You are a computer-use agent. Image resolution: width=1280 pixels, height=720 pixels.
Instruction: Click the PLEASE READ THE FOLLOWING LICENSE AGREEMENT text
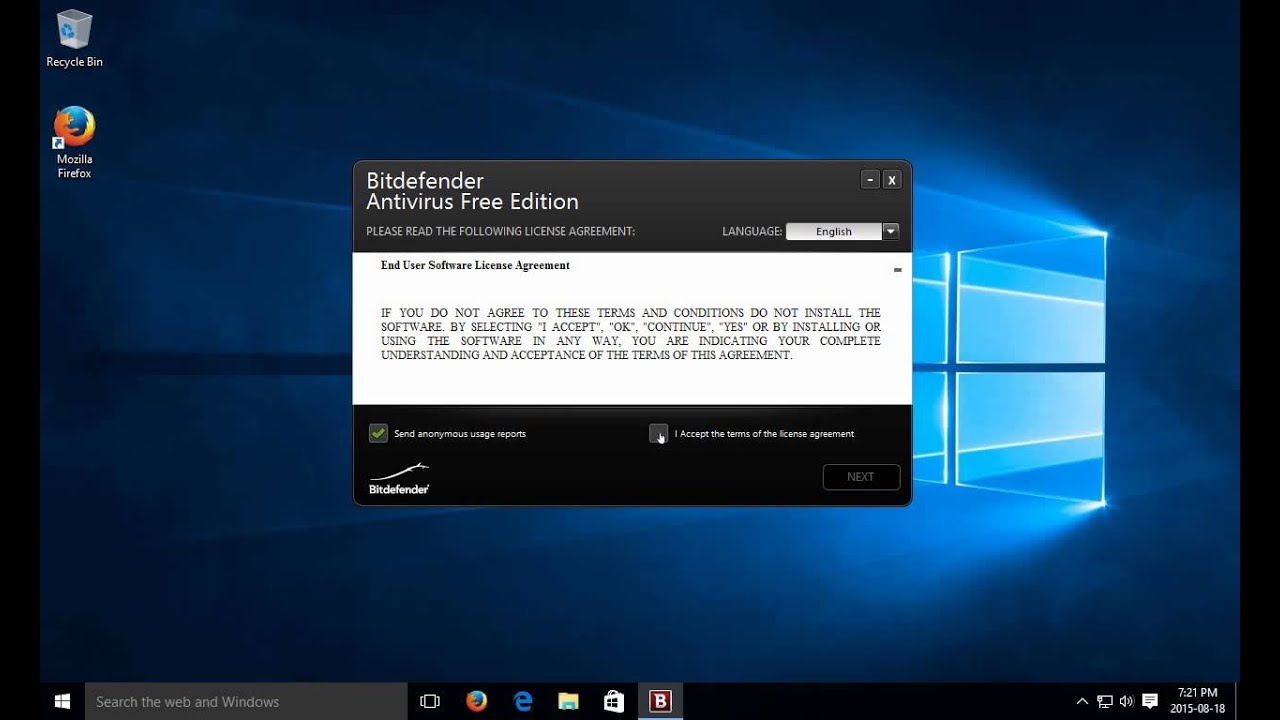click(500, 231)
